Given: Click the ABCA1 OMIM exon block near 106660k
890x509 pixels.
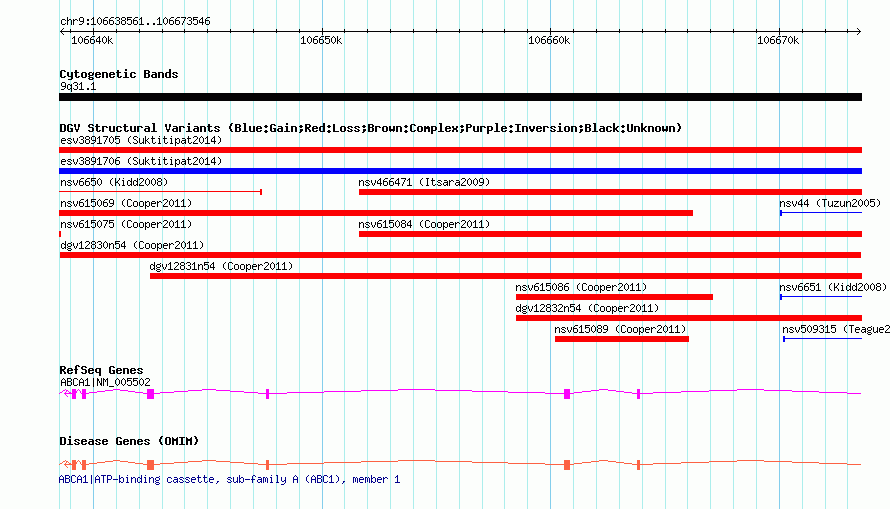Looking at the screenshot, I should [566, 465].
